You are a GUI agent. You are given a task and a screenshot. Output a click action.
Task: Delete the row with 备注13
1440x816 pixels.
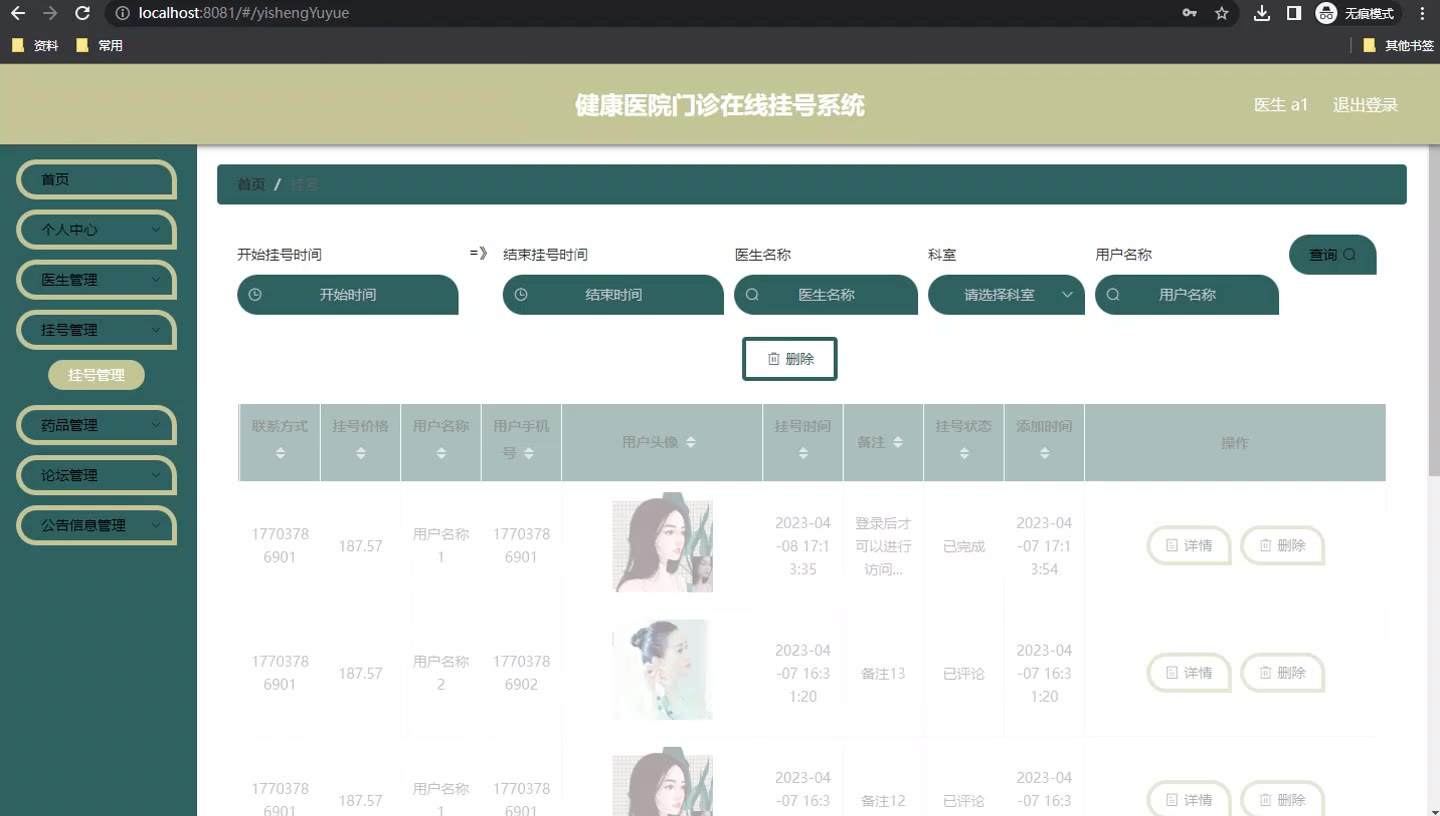1283,673
